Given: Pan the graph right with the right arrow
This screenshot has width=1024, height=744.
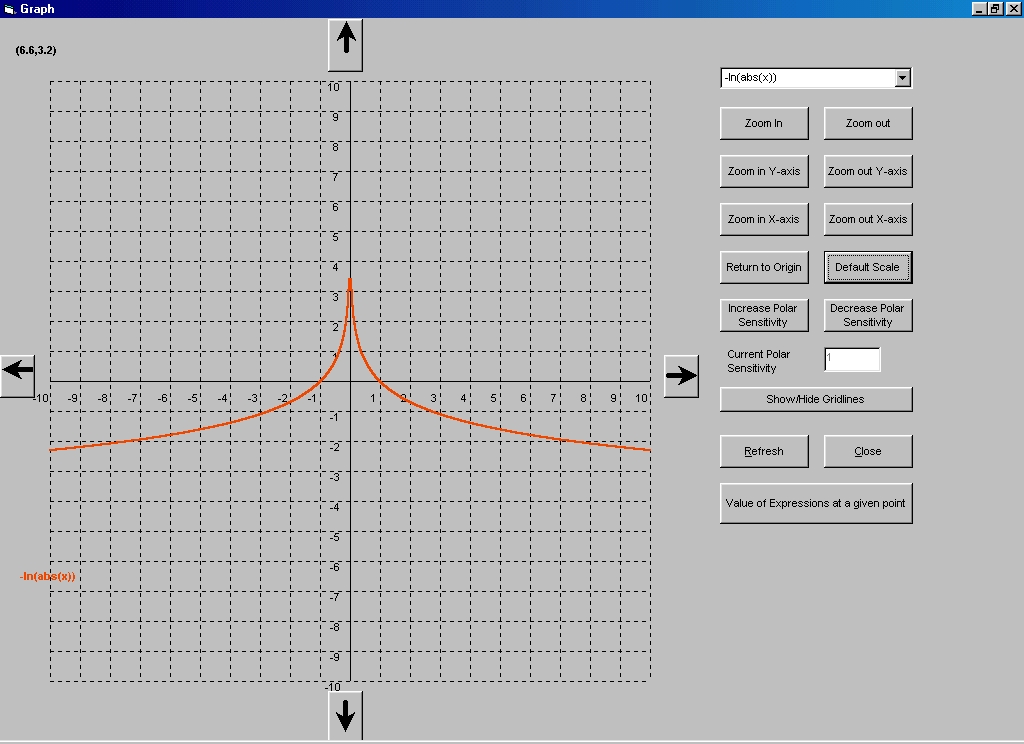Looking at the screenshot, I should coord(681,376).
